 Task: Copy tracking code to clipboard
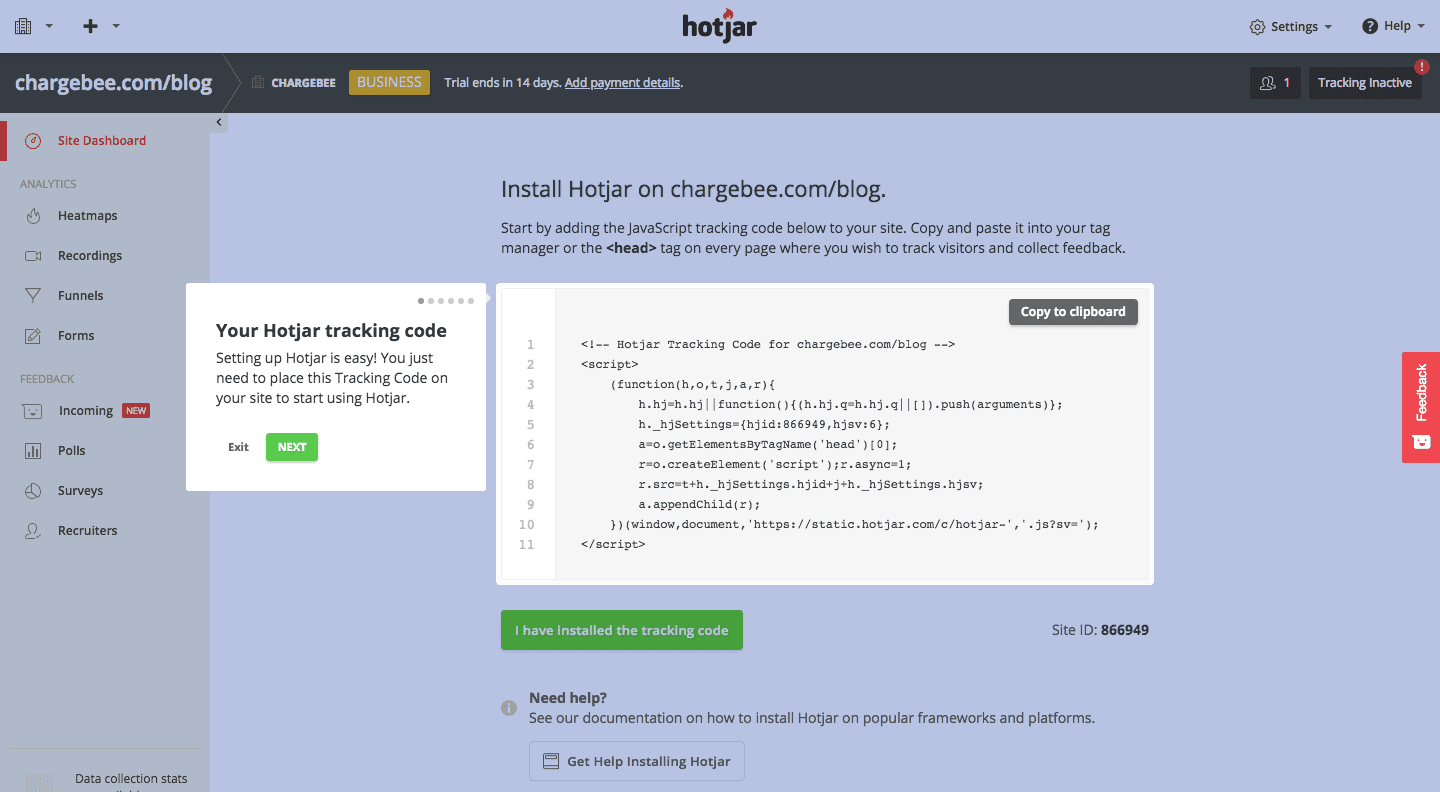(1073, 312)
